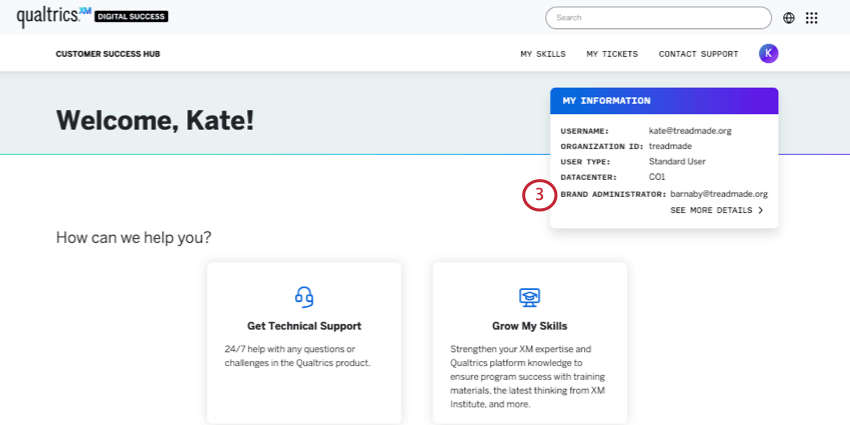Go to My Skills
Image resolution: width=850 pixels, height=425 pixels.
[x=543, y=54]
